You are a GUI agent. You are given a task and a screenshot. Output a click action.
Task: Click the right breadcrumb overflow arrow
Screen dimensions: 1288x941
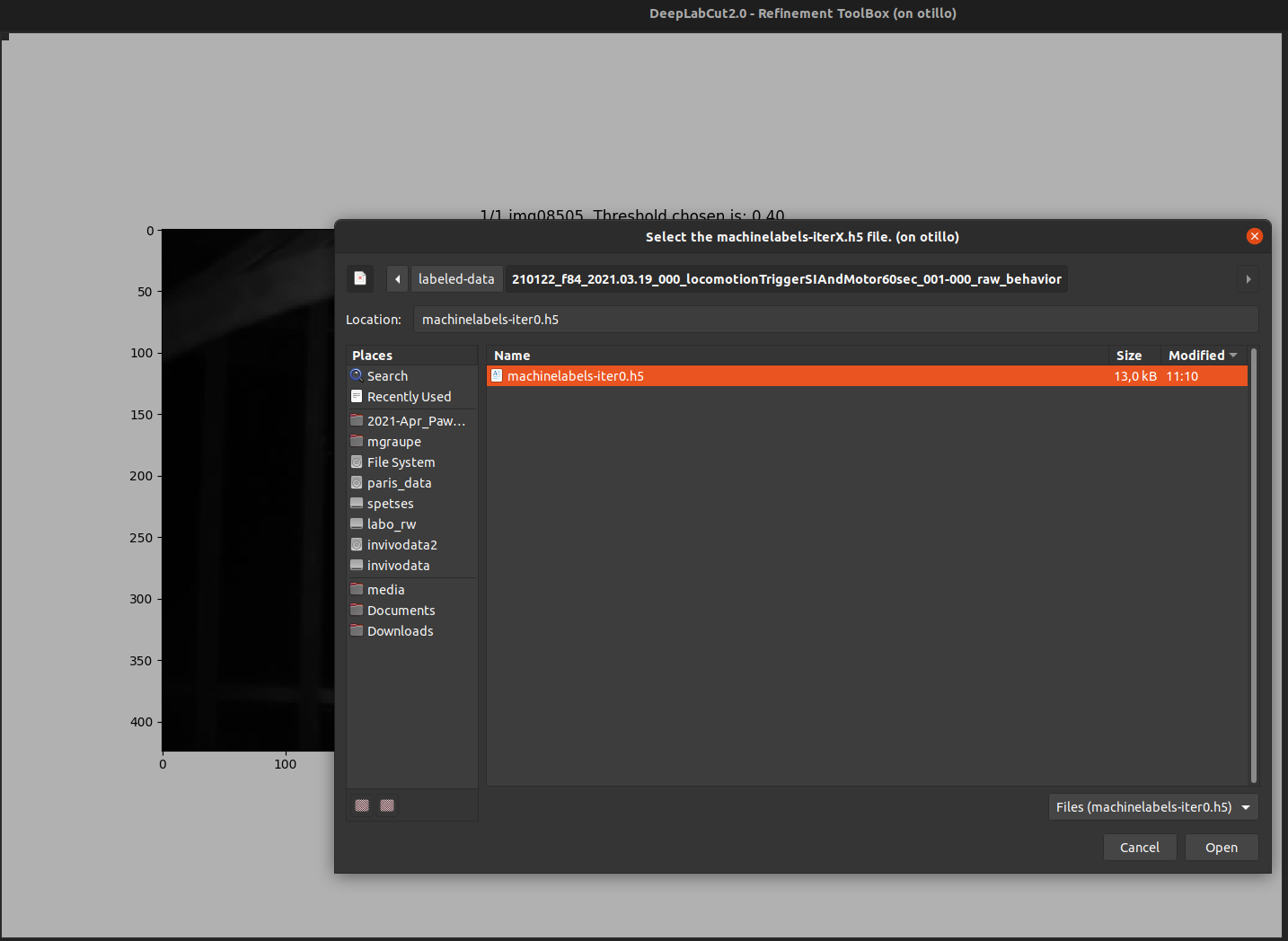tap(1248, 278)
